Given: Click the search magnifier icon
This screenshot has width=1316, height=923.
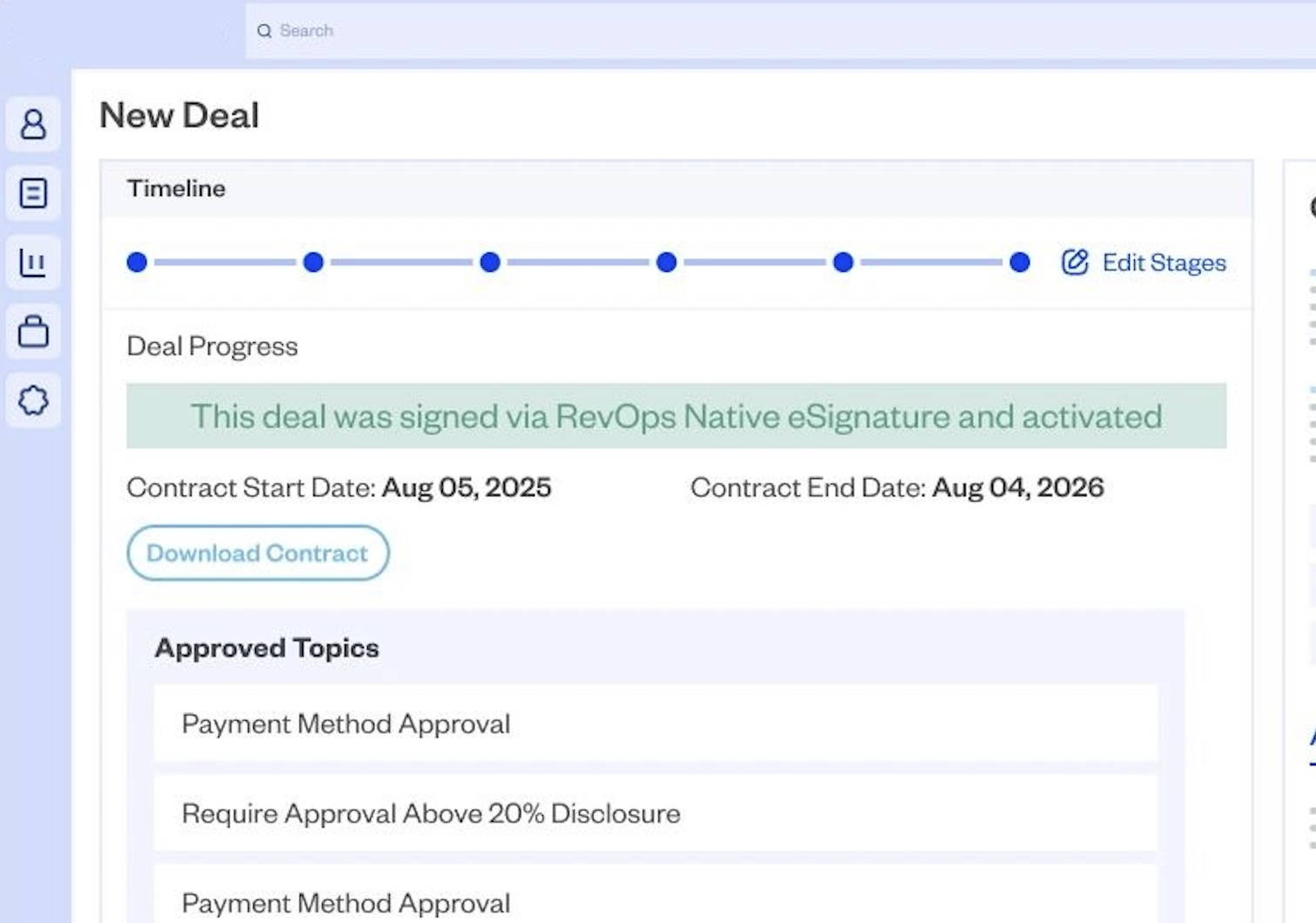Looking at the screenshot, I should point(265,30).
